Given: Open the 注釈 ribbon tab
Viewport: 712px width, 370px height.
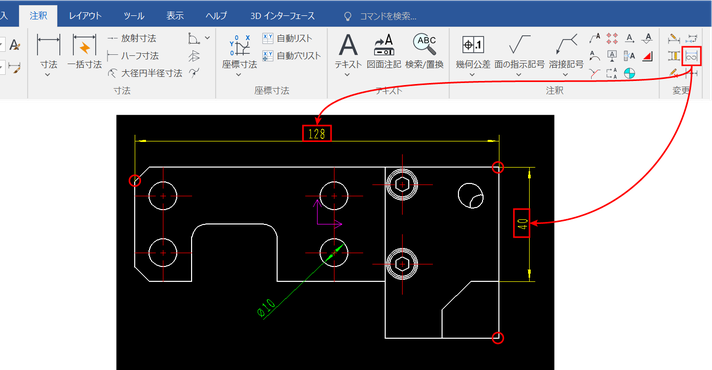Looking at the screenshot, I should (38, 16).
